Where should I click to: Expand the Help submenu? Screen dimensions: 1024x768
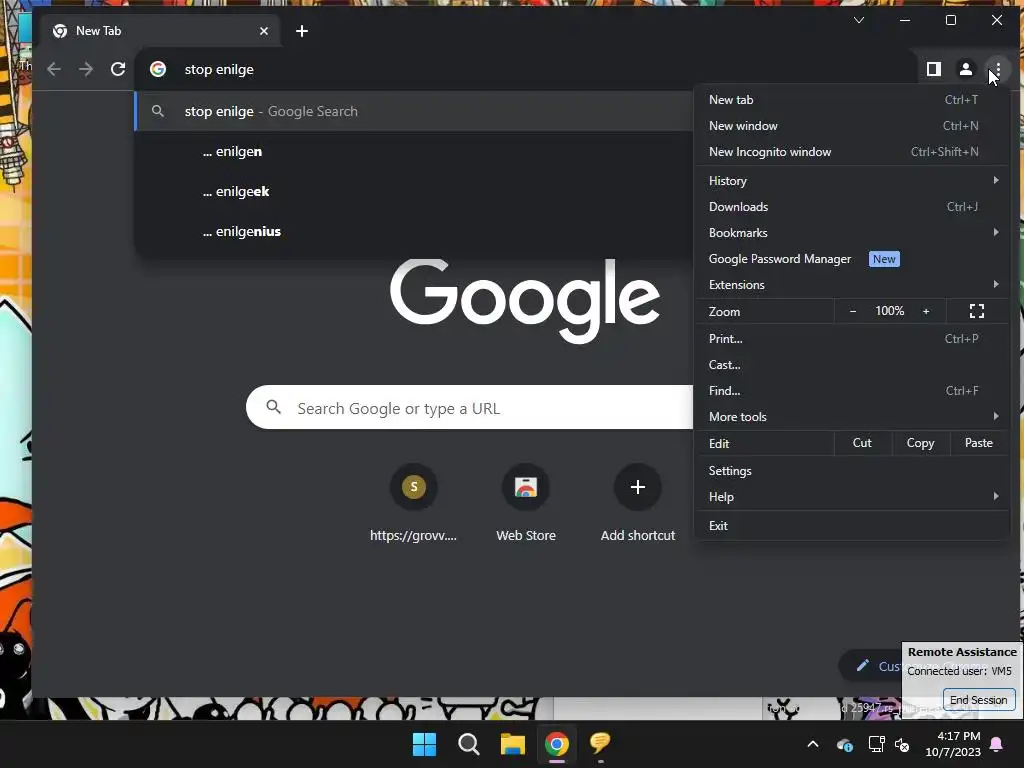pyautogui.click(x=853, y=497)
